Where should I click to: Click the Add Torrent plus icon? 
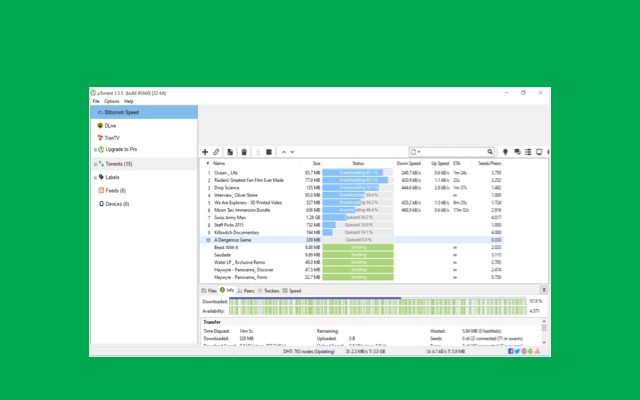tap(205, 152)
